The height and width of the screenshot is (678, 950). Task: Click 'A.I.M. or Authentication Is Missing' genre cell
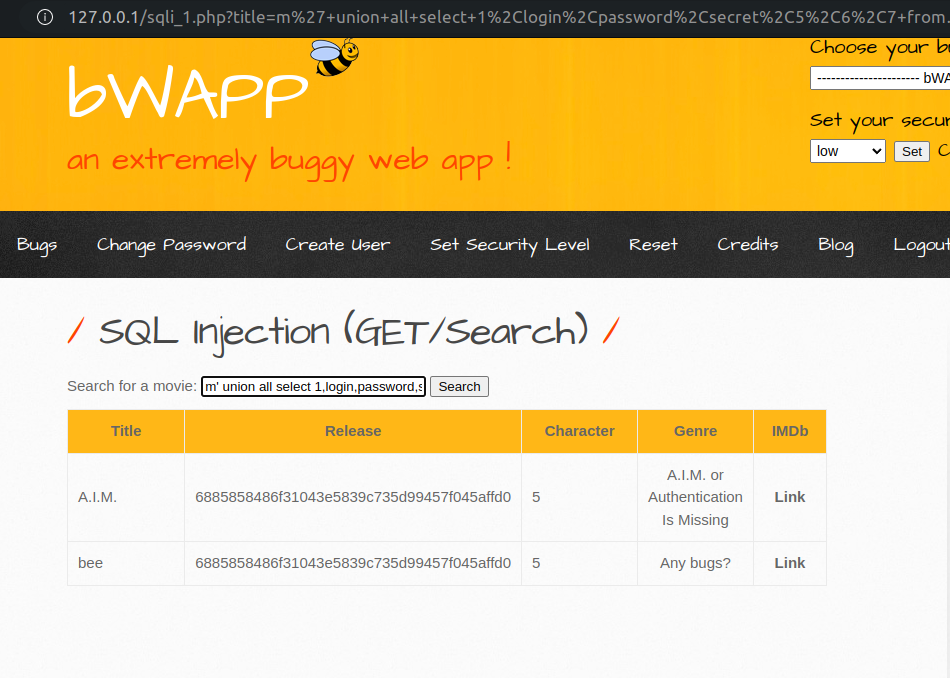pos(695,497)
